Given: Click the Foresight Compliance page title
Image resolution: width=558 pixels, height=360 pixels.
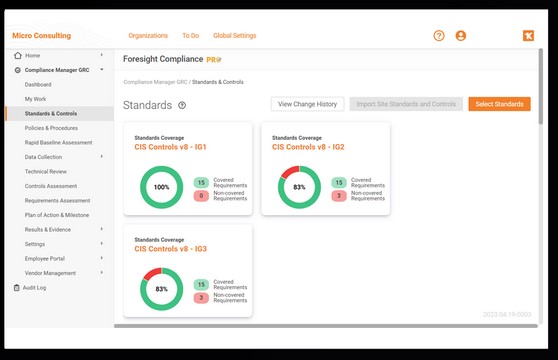Looking at the screenshot, I should click(163, 59).
